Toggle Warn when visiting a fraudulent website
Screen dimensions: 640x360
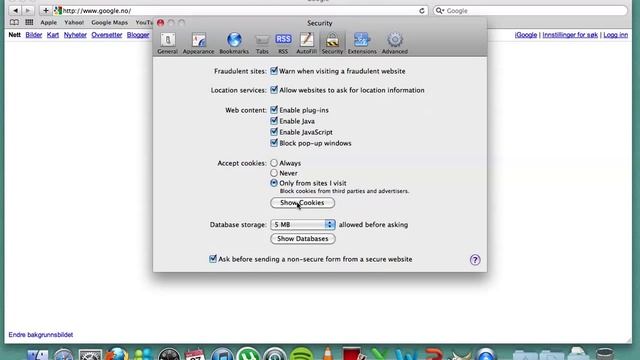(274, 71)
